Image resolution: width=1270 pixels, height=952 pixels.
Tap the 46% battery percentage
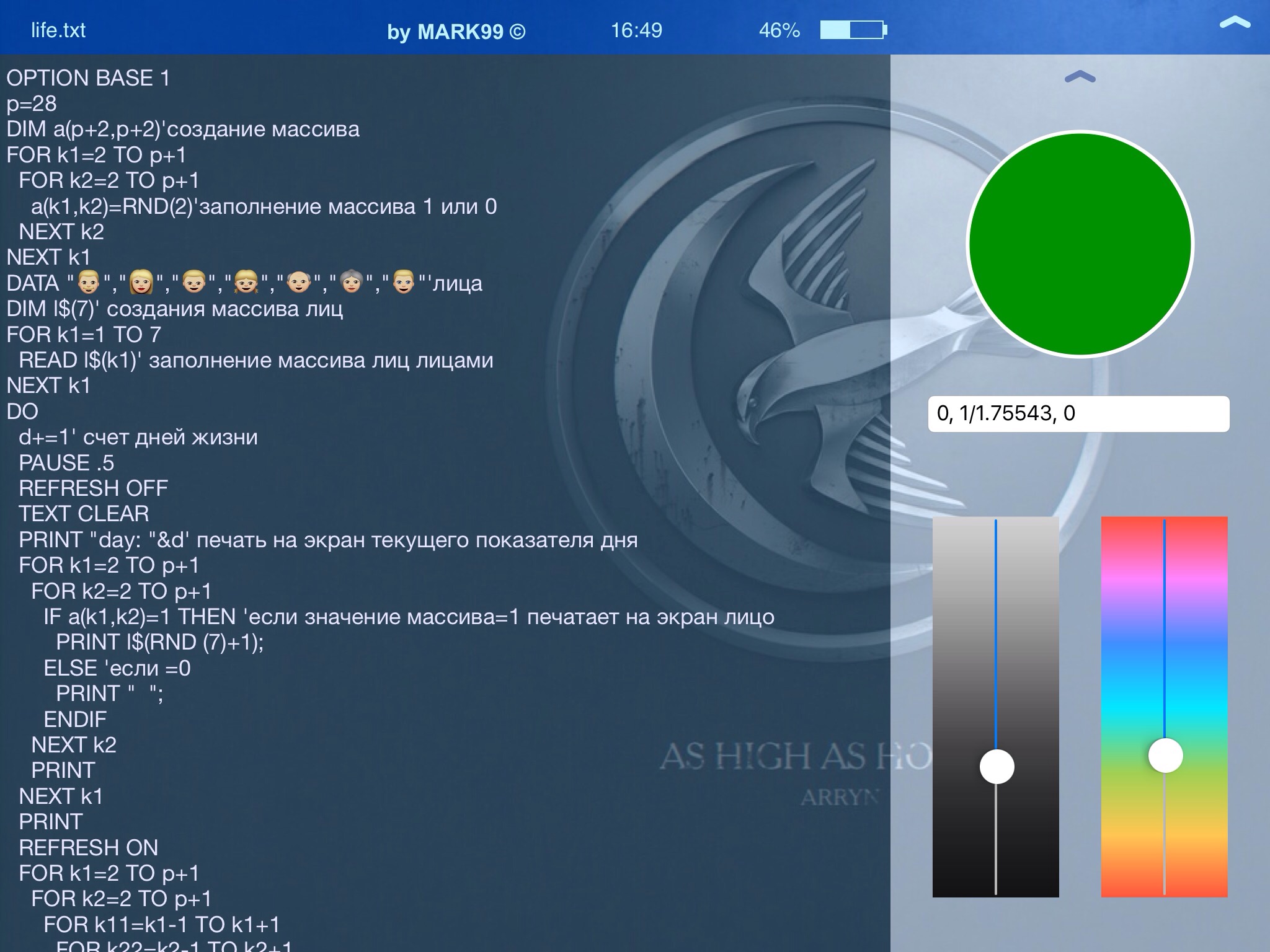point(779,30)
